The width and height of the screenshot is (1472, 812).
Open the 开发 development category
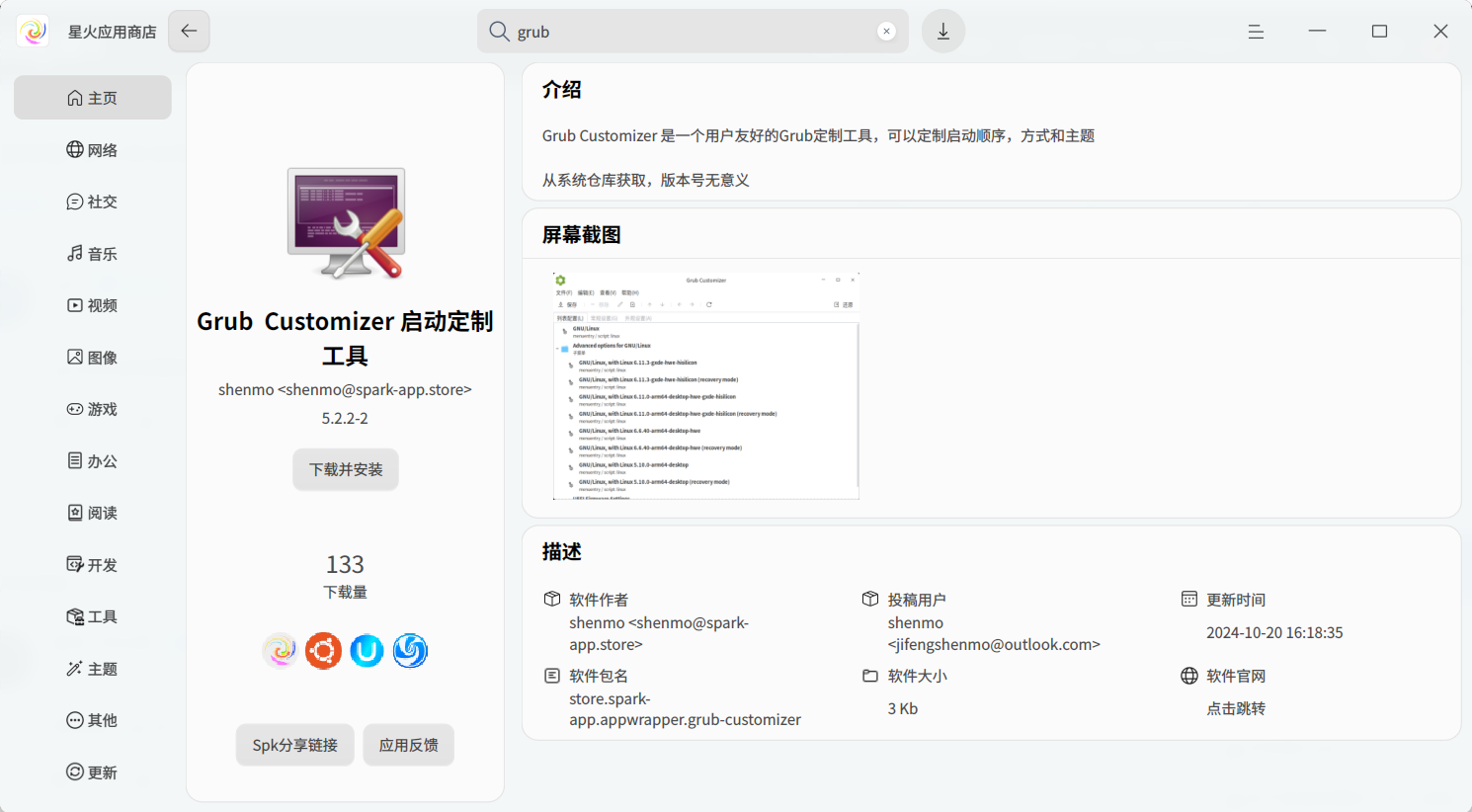93,565
